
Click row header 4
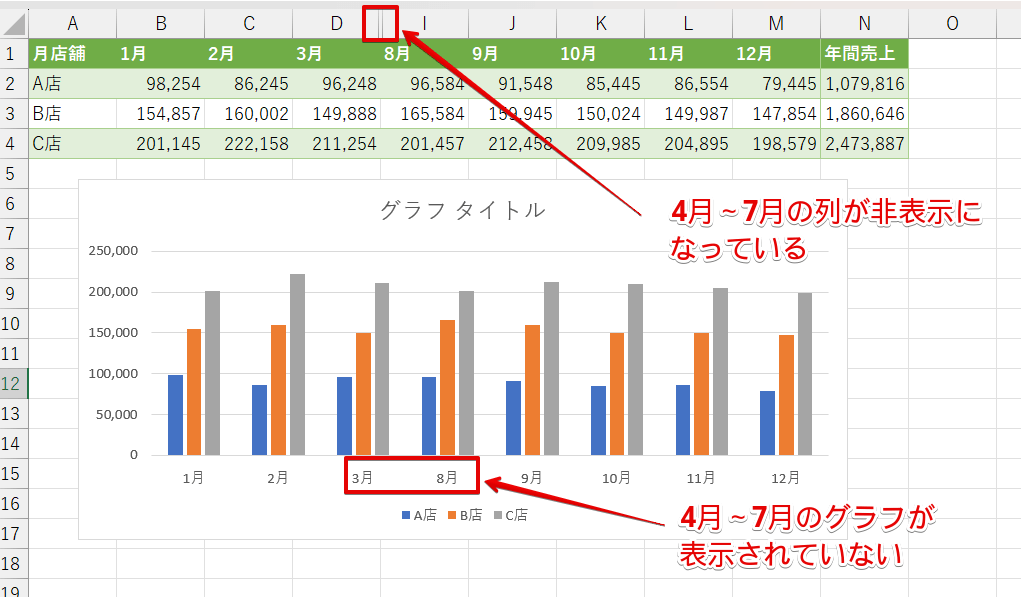click(13, 143)
